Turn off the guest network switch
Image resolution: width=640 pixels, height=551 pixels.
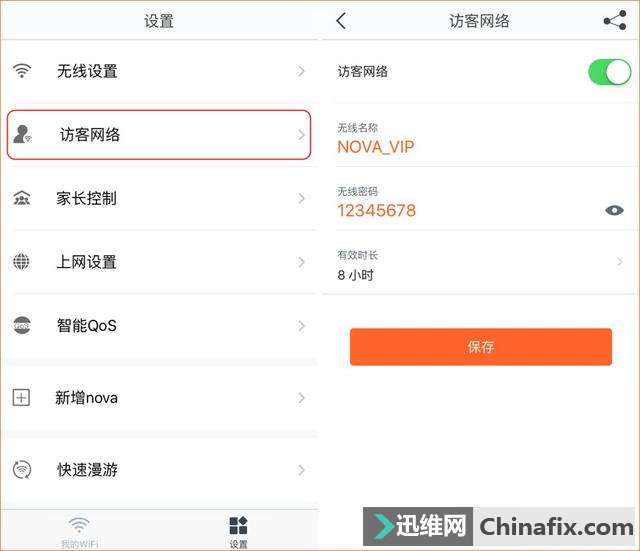[609, 72]
